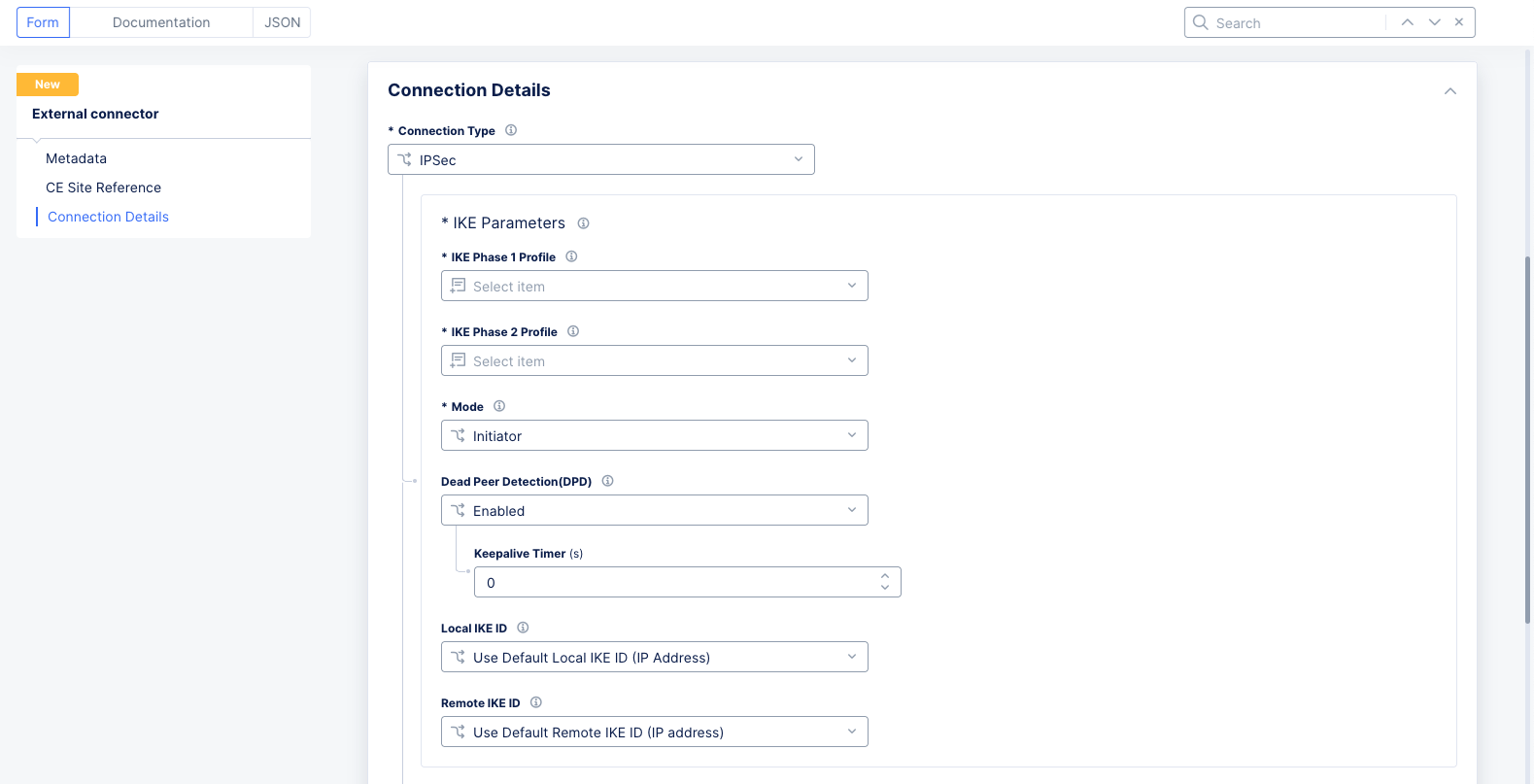Collapse the Connection Details section chevron
This screenshot has width=1534, height=784.
[x=1449, y=91]
